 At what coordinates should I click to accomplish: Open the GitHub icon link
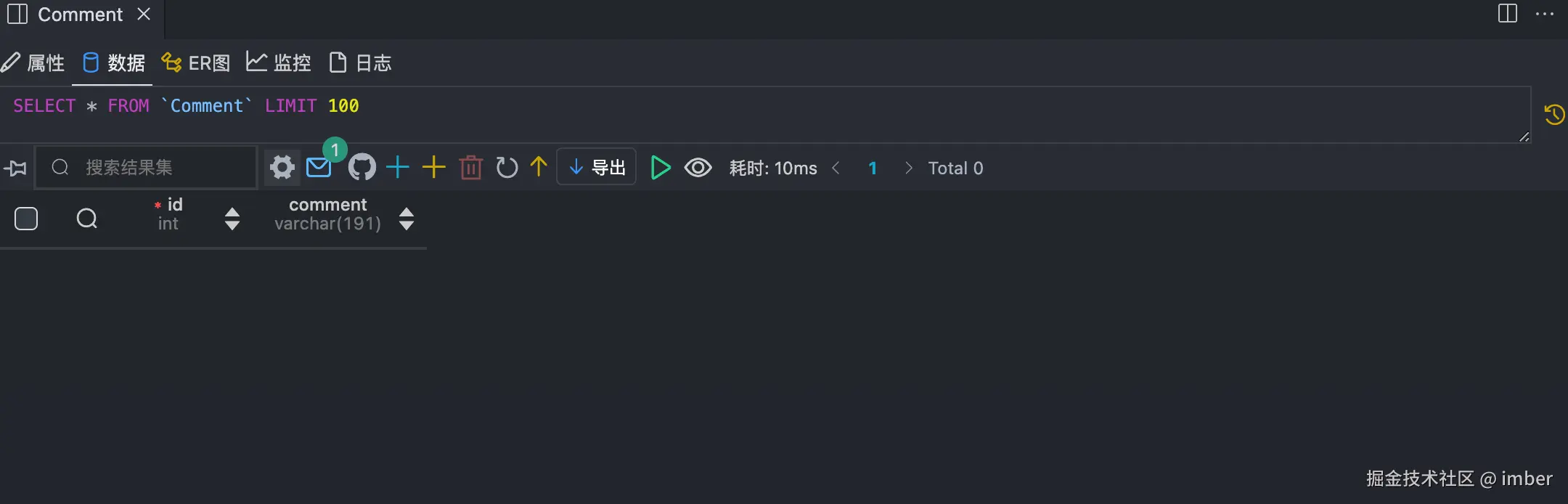point(362,168)
